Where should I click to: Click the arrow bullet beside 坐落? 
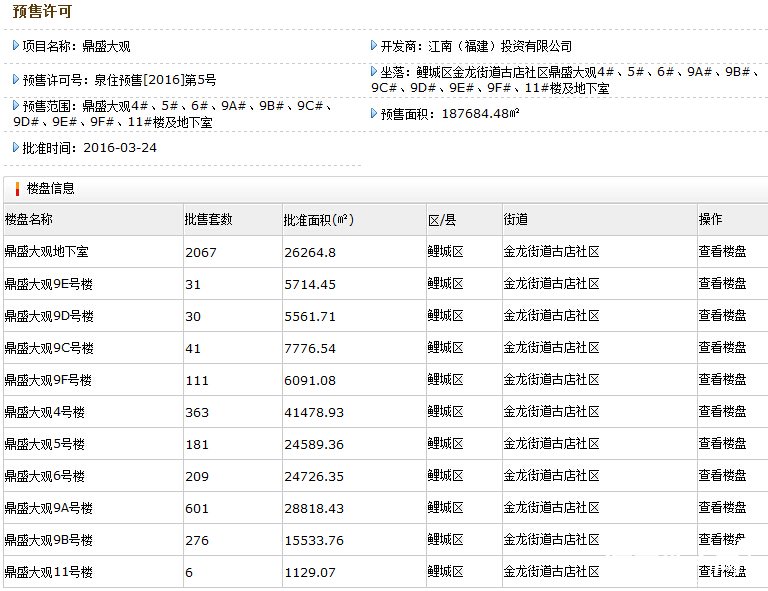click(375, 72)
